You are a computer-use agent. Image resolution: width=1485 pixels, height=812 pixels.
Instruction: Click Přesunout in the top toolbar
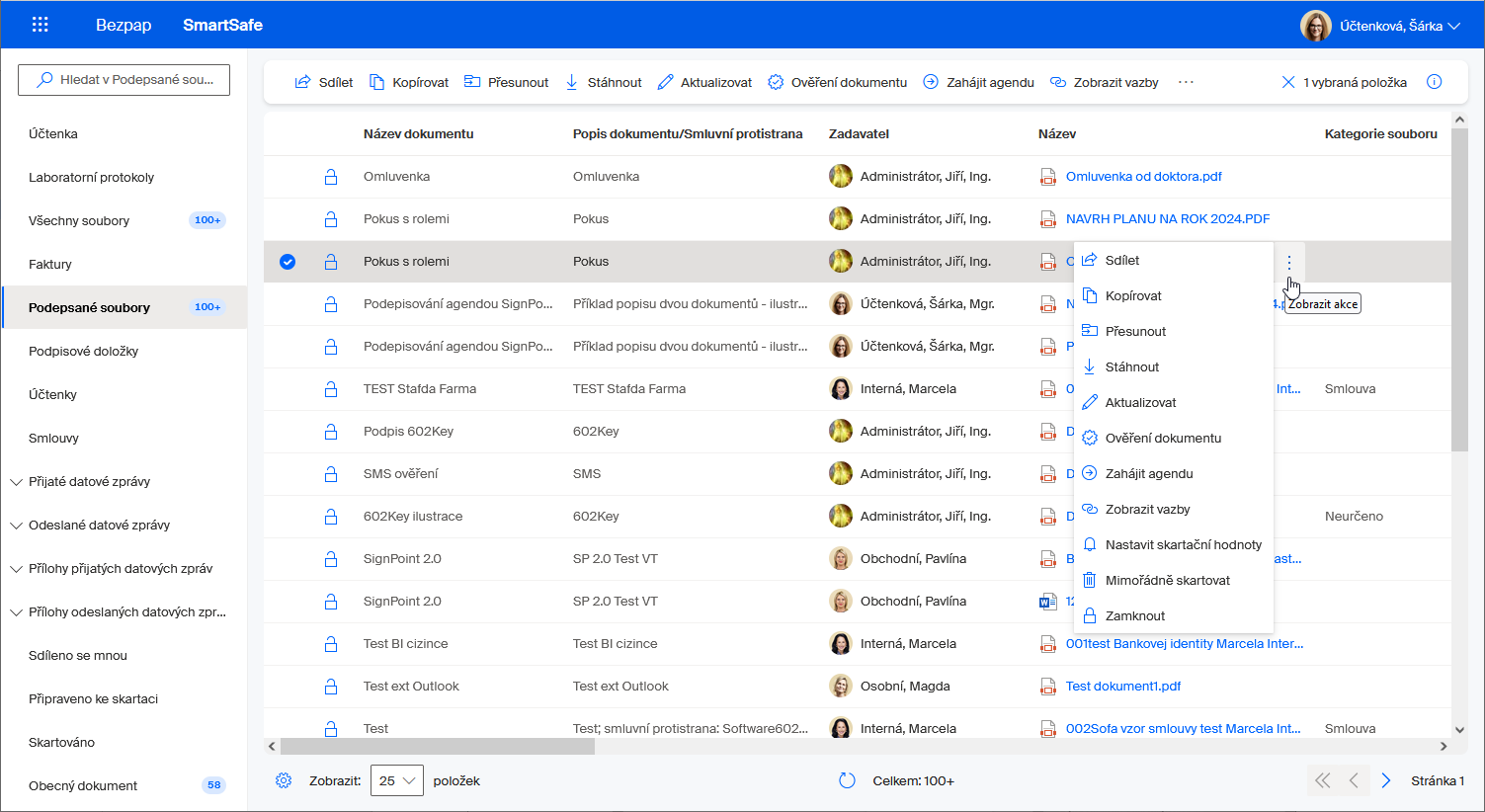506,82
